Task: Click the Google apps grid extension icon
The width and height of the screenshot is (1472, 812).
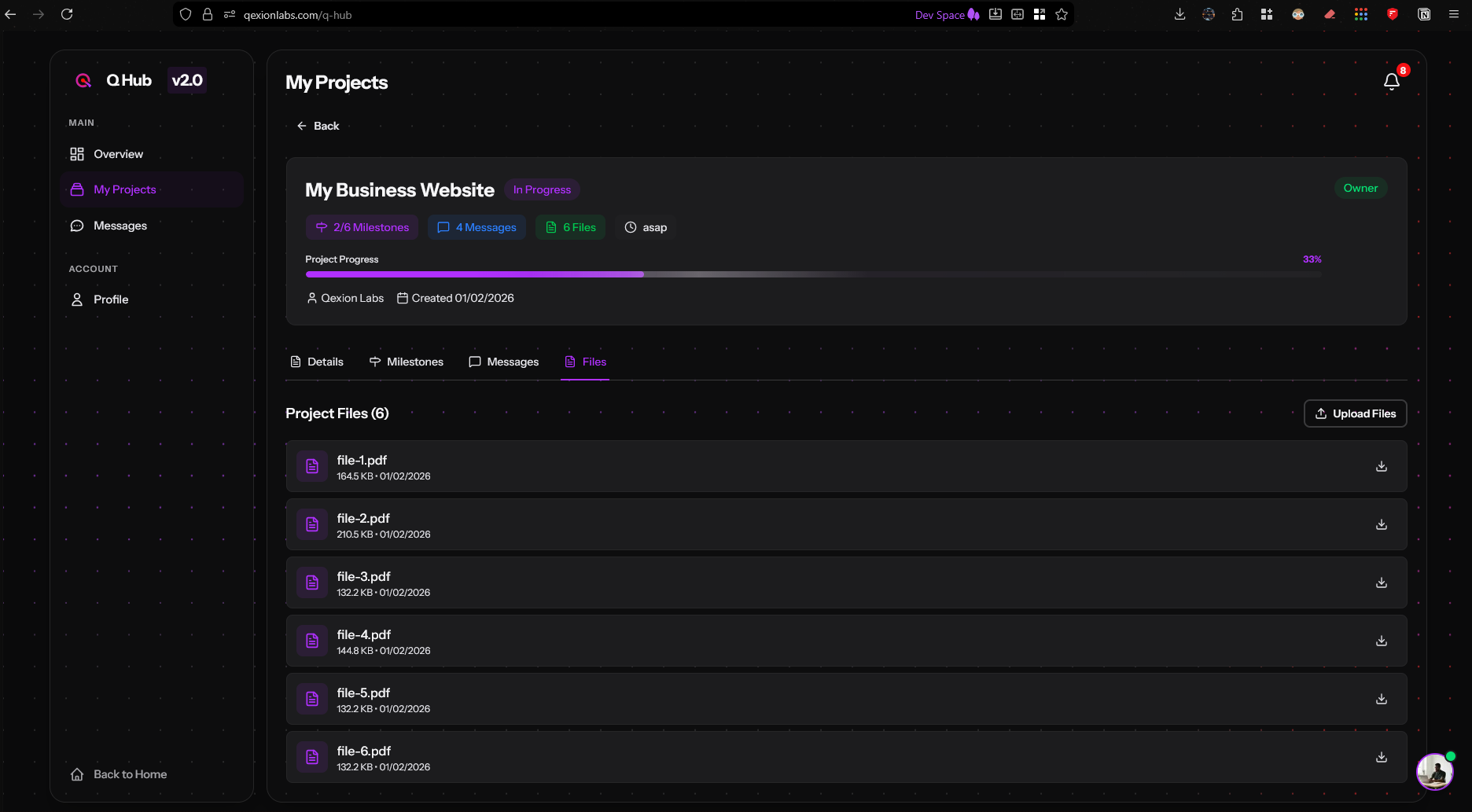Action: [x=1361, y=14]
